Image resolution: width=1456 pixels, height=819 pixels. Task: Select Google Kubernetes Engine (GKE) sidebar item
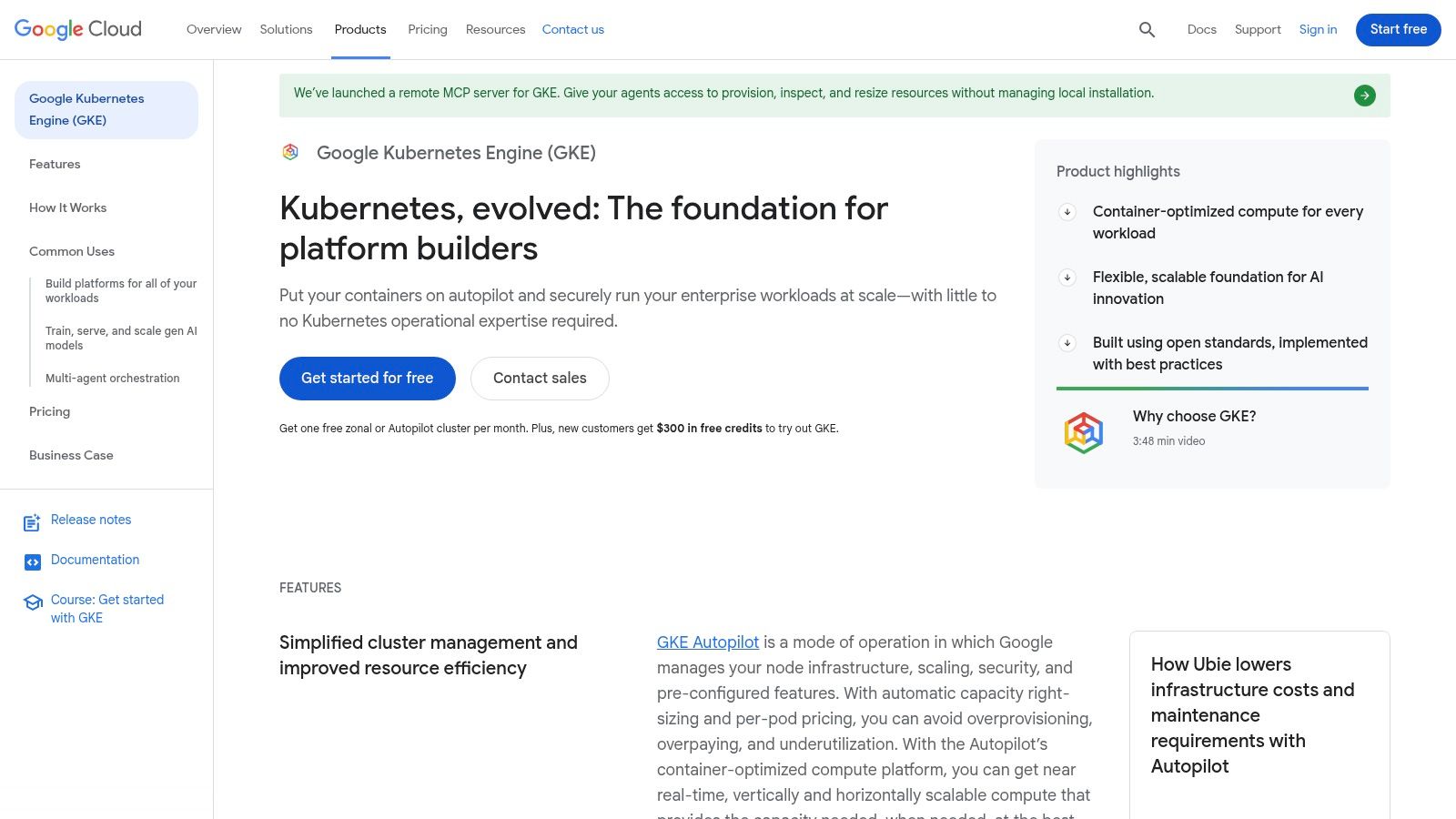106,110
